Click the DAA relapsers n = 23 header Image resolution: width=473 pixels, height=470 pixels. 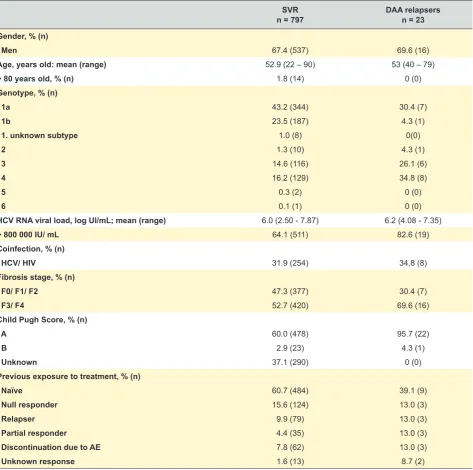(413, 15)
